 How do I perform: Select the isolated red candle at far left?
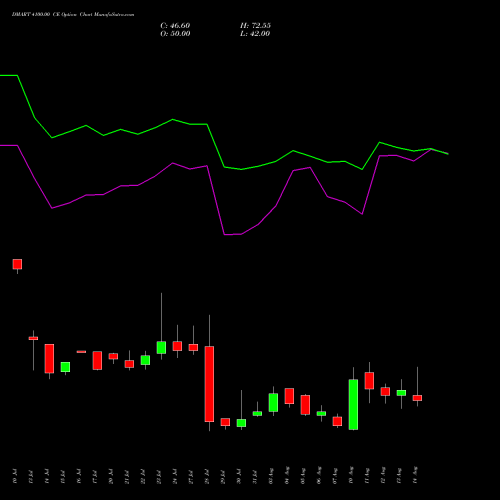point(17,264)
